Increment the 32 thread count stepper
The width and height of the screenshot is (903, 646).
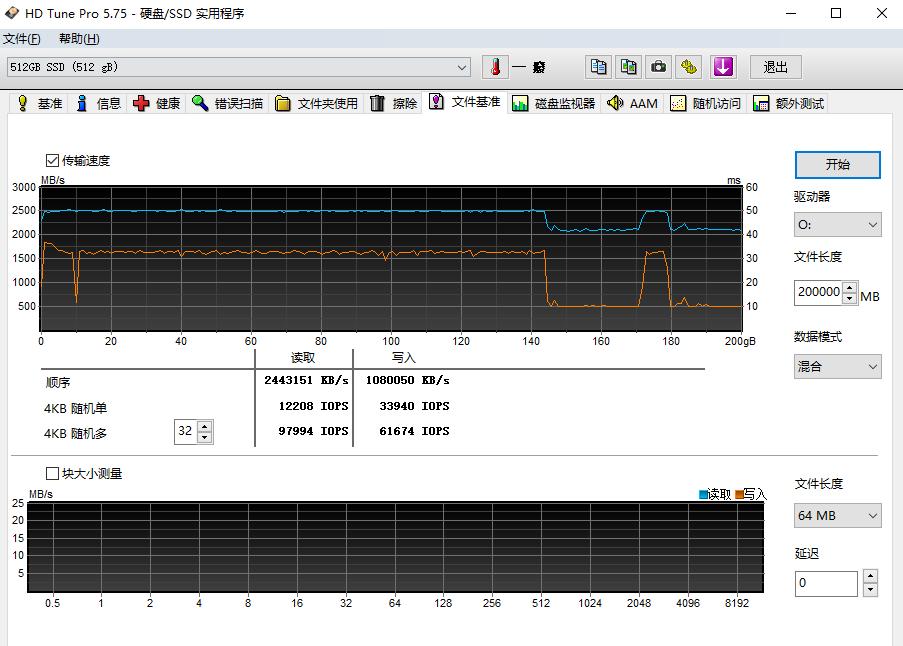pyautogui.click(x=205, y=425)
